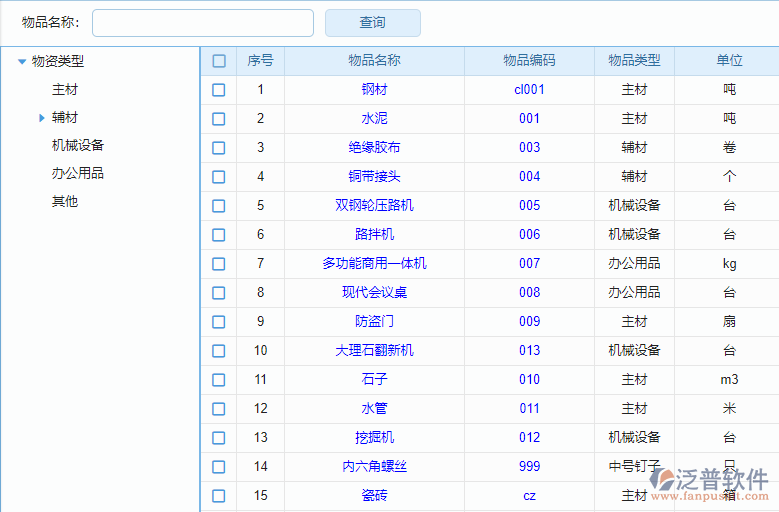Viewport: 779px width, 512px height.
Task: Open the 多功能商用一体机 item link
Action: pos(375,263)
